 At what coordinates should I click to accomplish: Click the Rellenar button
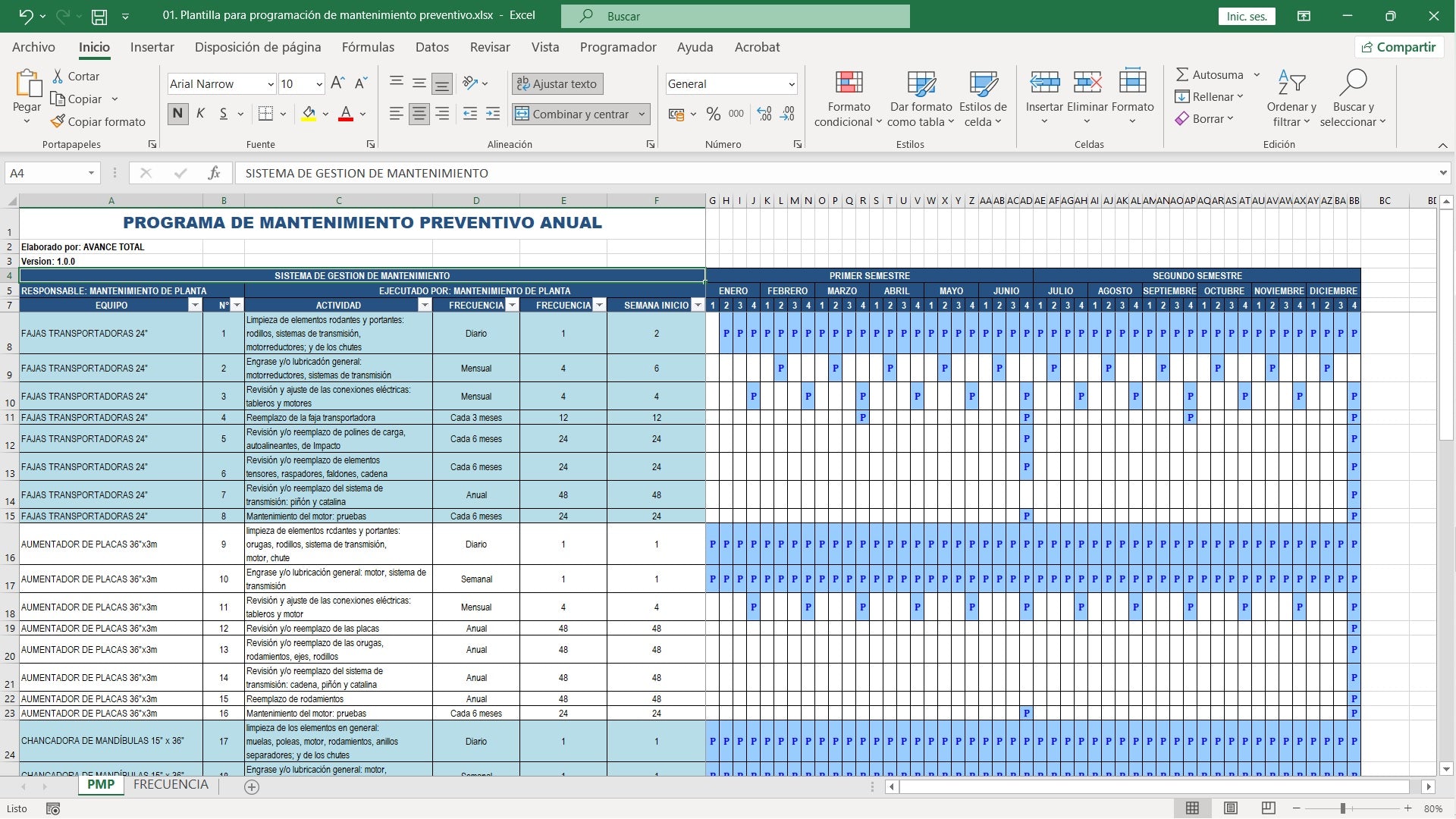coord(1210,96)
